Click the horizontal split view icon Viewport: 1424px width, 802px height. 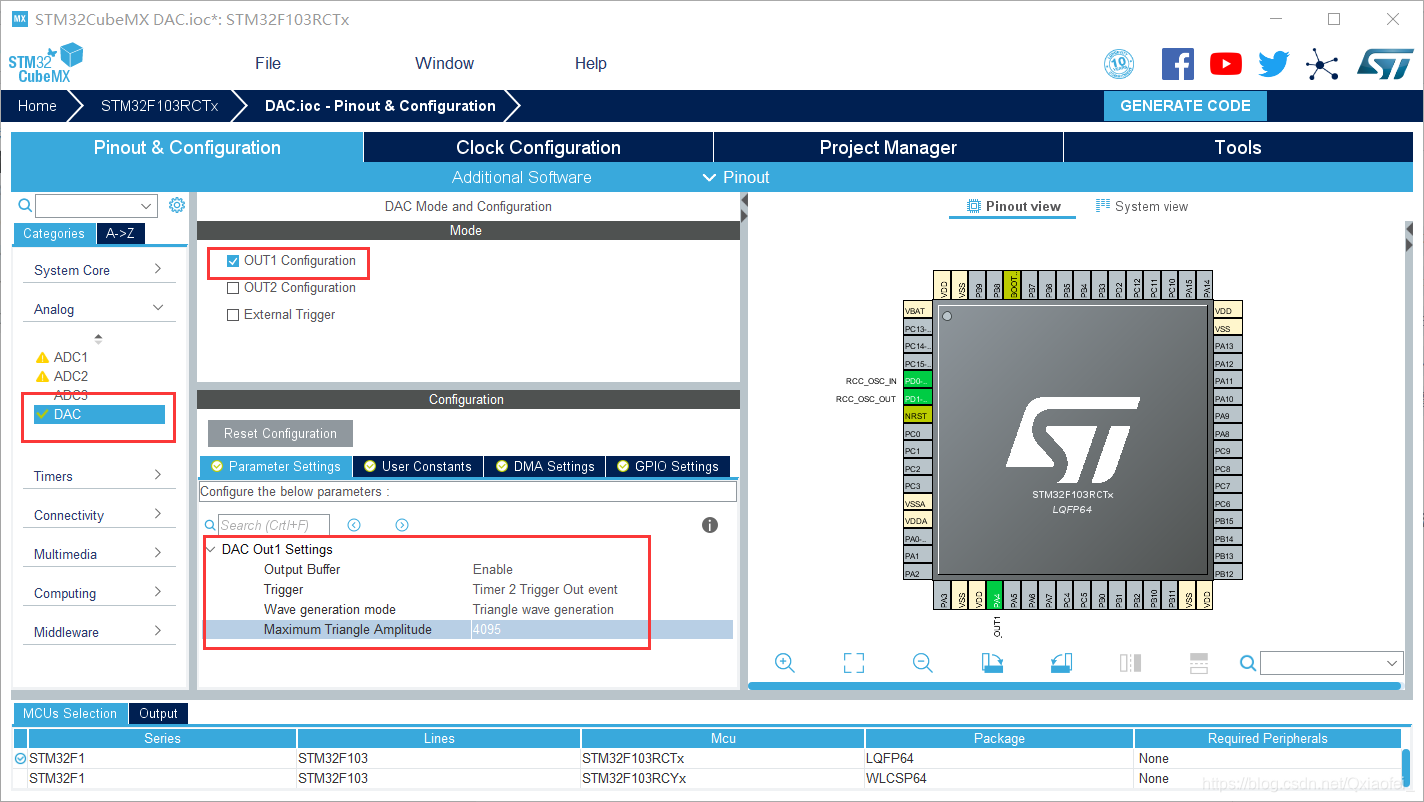pos(1199,663)
